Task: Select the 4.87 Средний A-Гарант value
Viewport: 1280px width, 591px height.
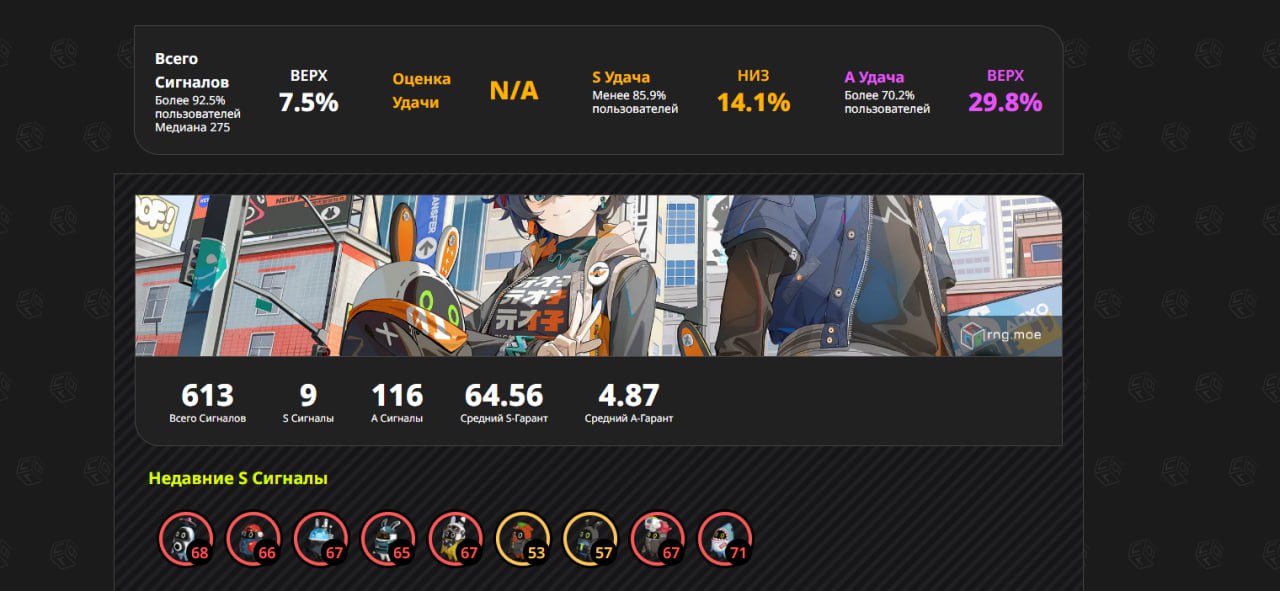Action: [x=629, y=402]
